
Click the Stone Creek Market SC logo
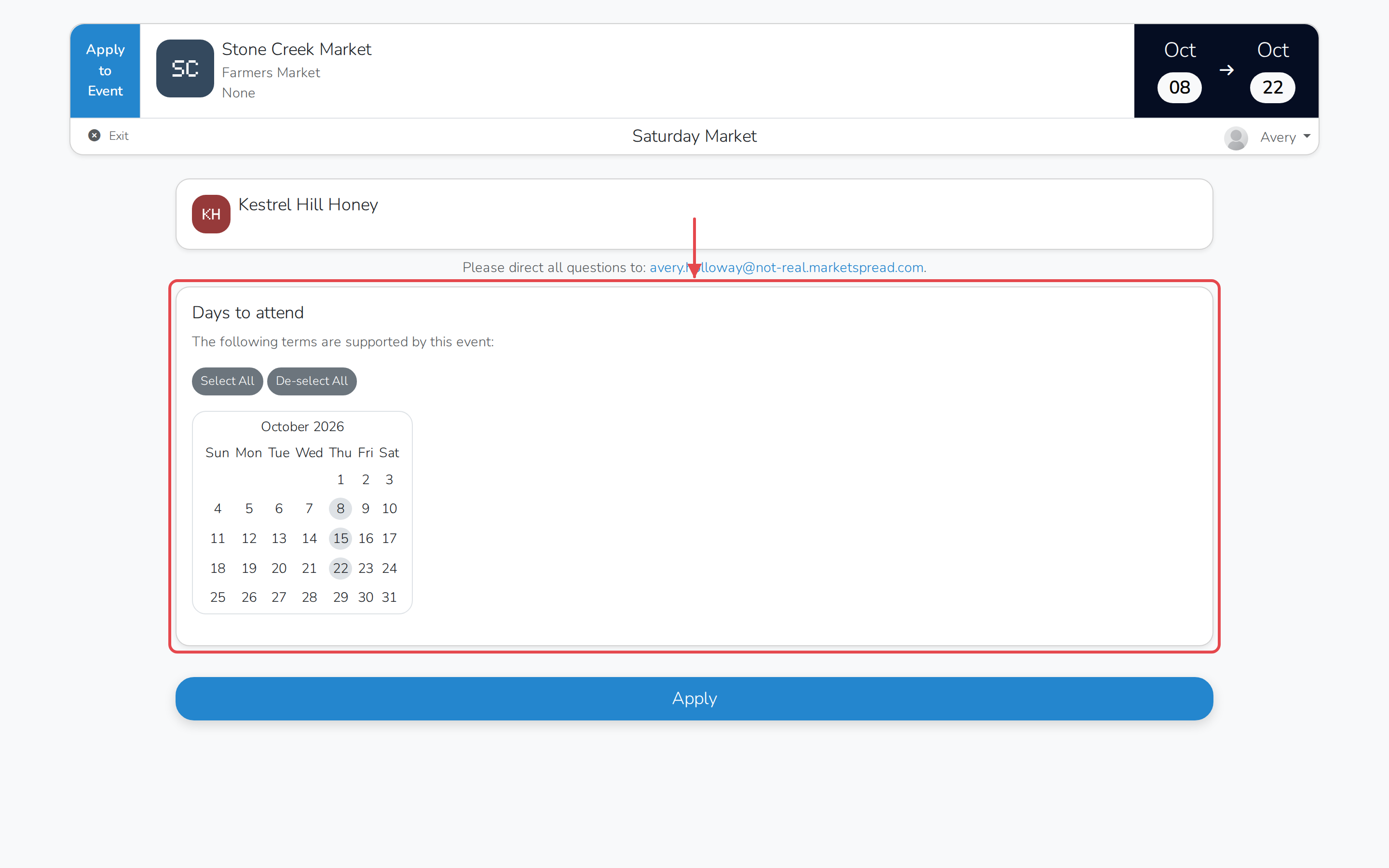(x=185, y=68)
